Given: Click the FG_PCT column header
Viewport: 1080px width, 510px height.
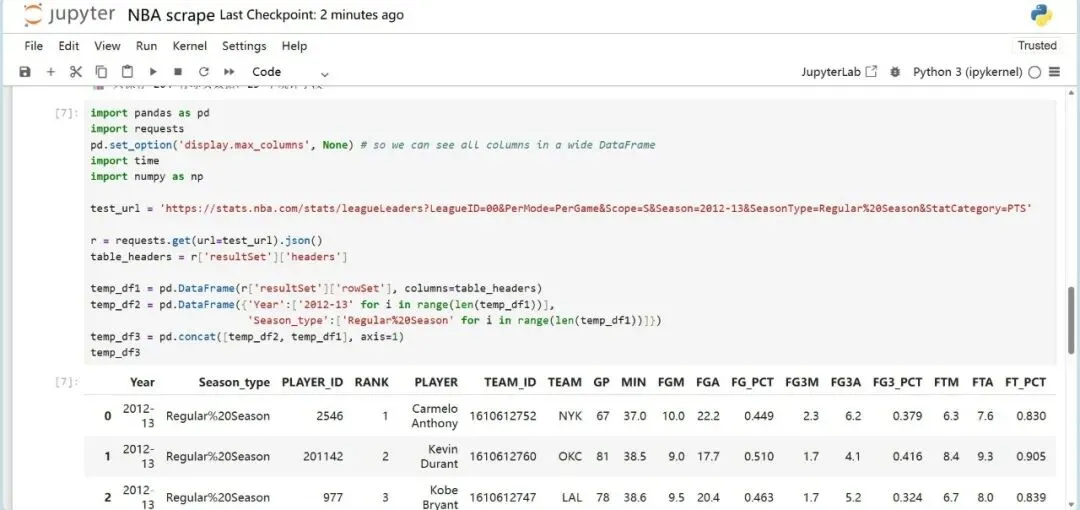Looking at the screenshot, I should [752, 382].
